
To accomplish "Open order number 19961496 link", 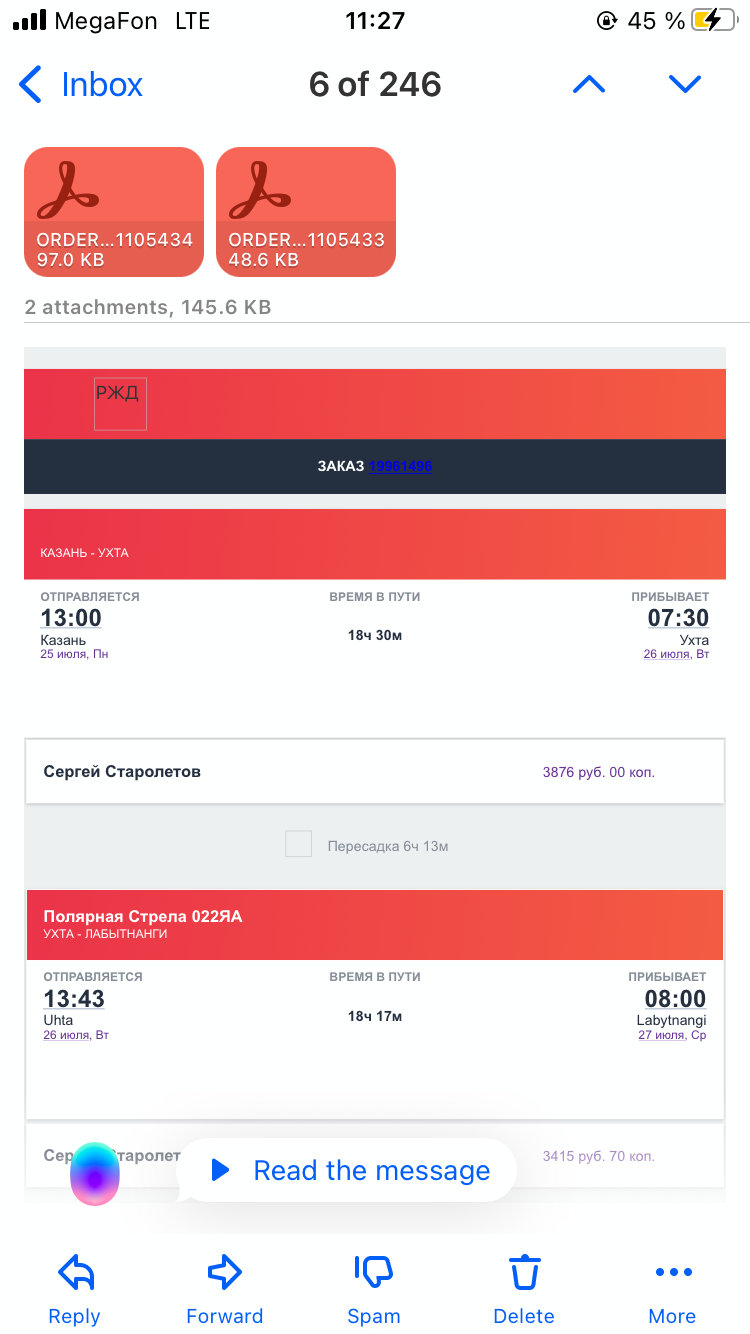I will 400,466.
